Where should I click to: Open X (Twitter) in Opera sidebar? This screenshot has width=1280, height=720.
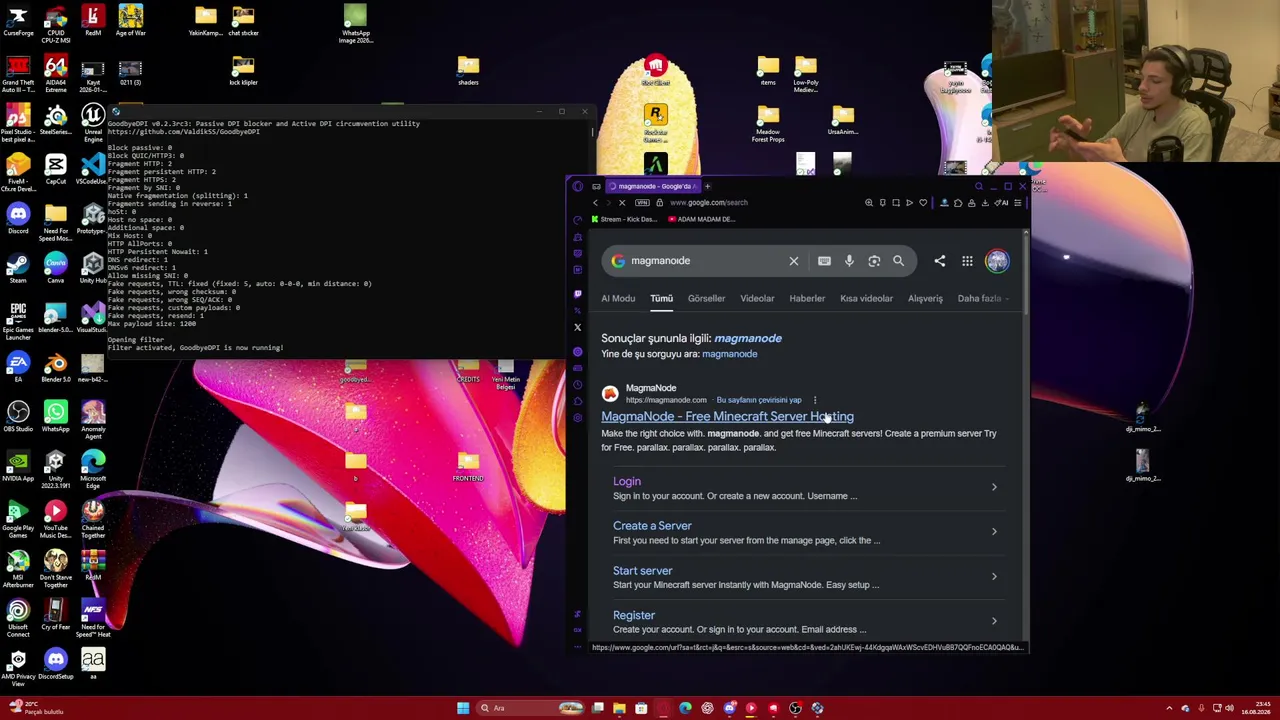[x=577, y=327]
